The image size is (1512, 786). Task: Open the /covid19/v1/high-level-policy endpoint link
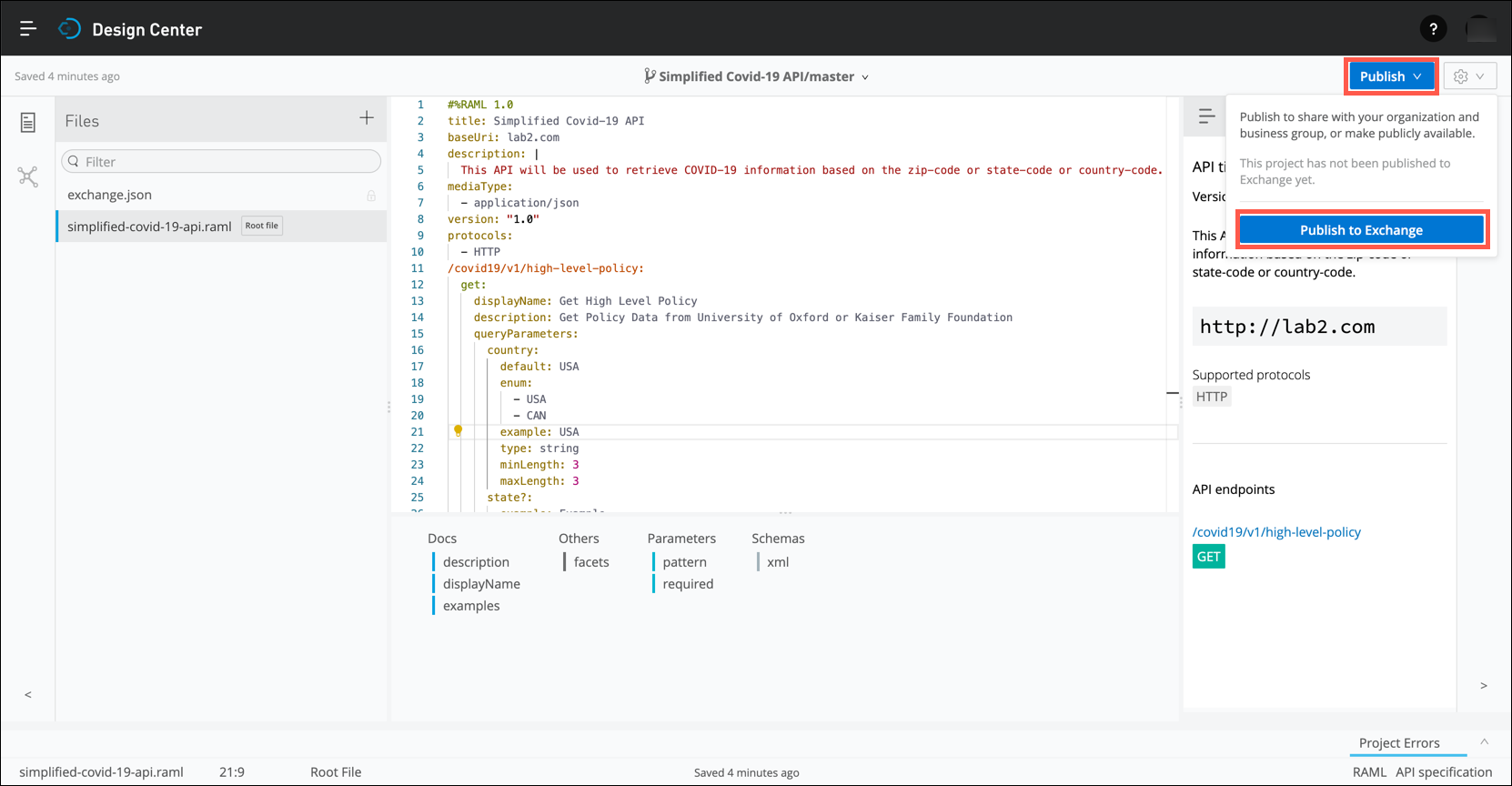pos(1276,532)
